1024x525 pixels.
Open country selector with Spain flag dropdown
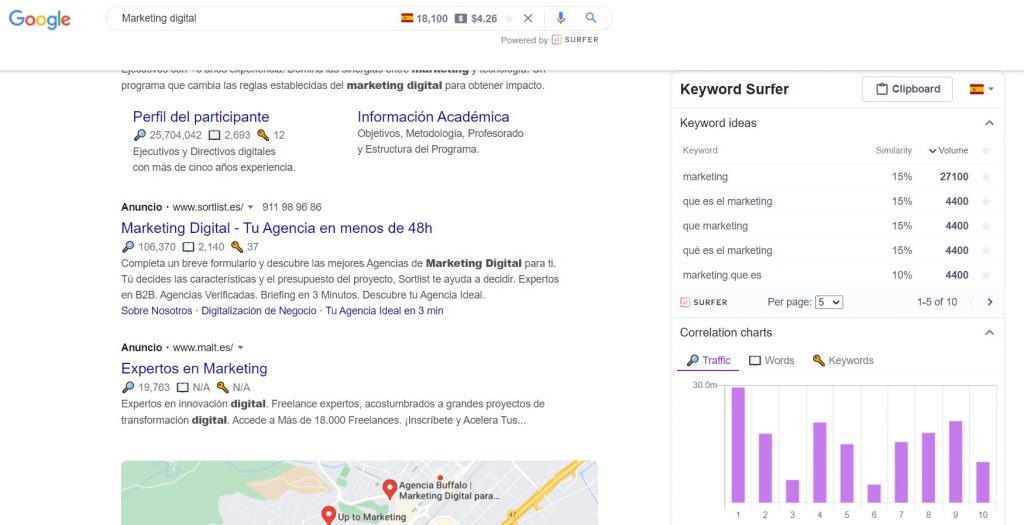pyautogui.click(x=982, y=89)
